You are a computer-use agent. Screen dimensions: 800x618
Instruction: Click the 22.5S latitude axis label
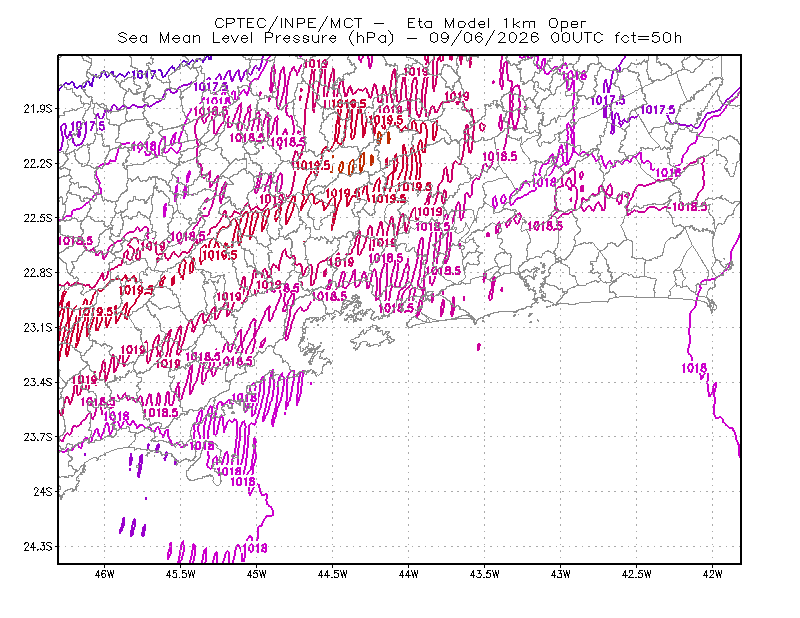38,218
